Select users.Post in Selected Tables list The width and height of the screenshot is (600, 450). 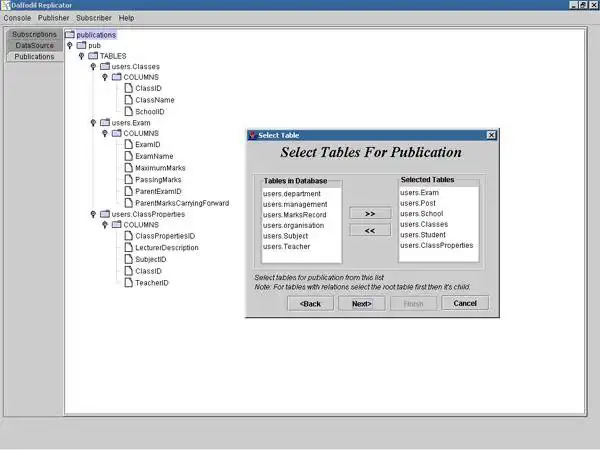pyautogui.click(x=439, y=203)
